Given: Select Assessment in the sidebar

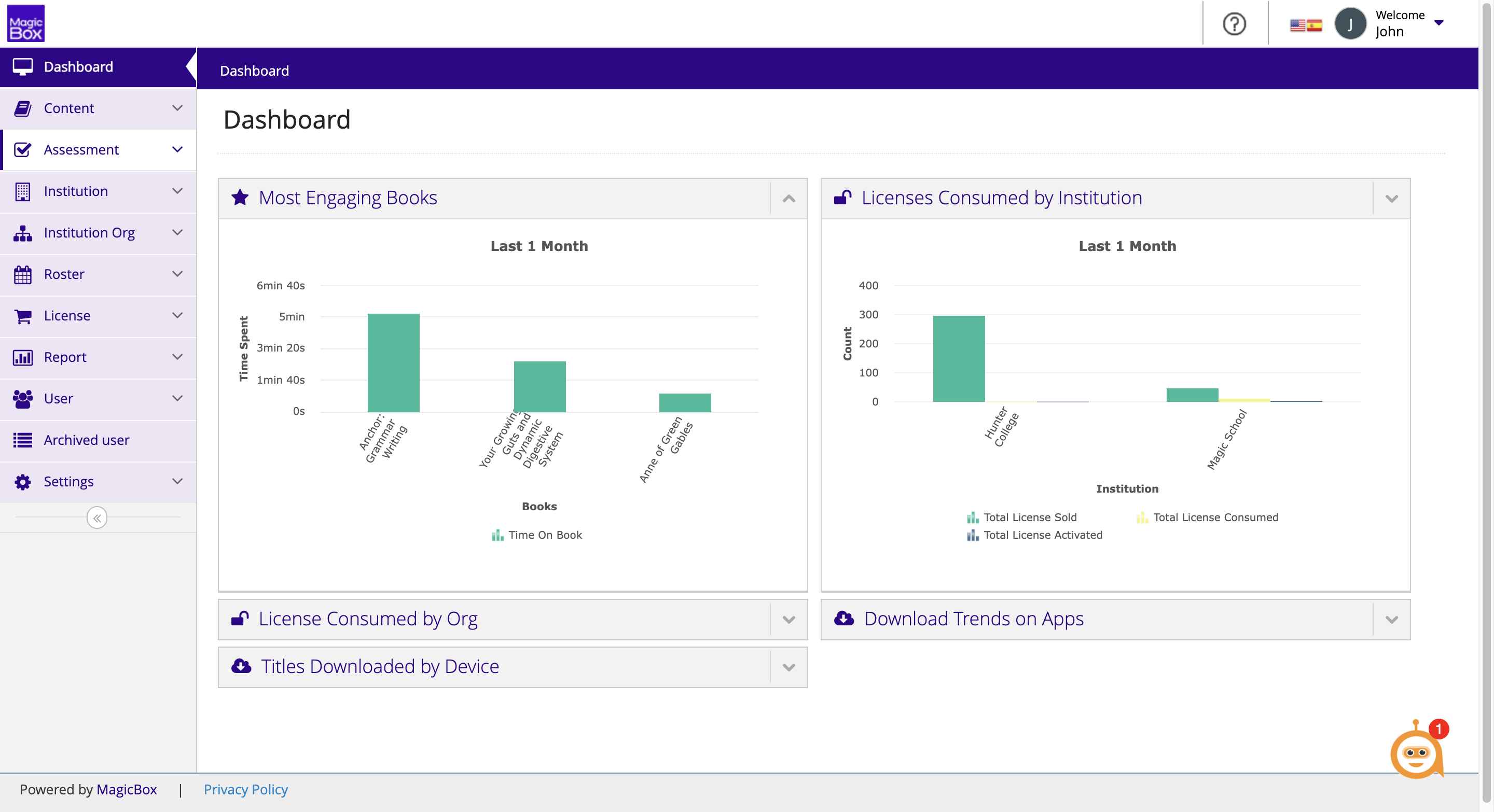Looking at the screenshot, I should (98, 149).
